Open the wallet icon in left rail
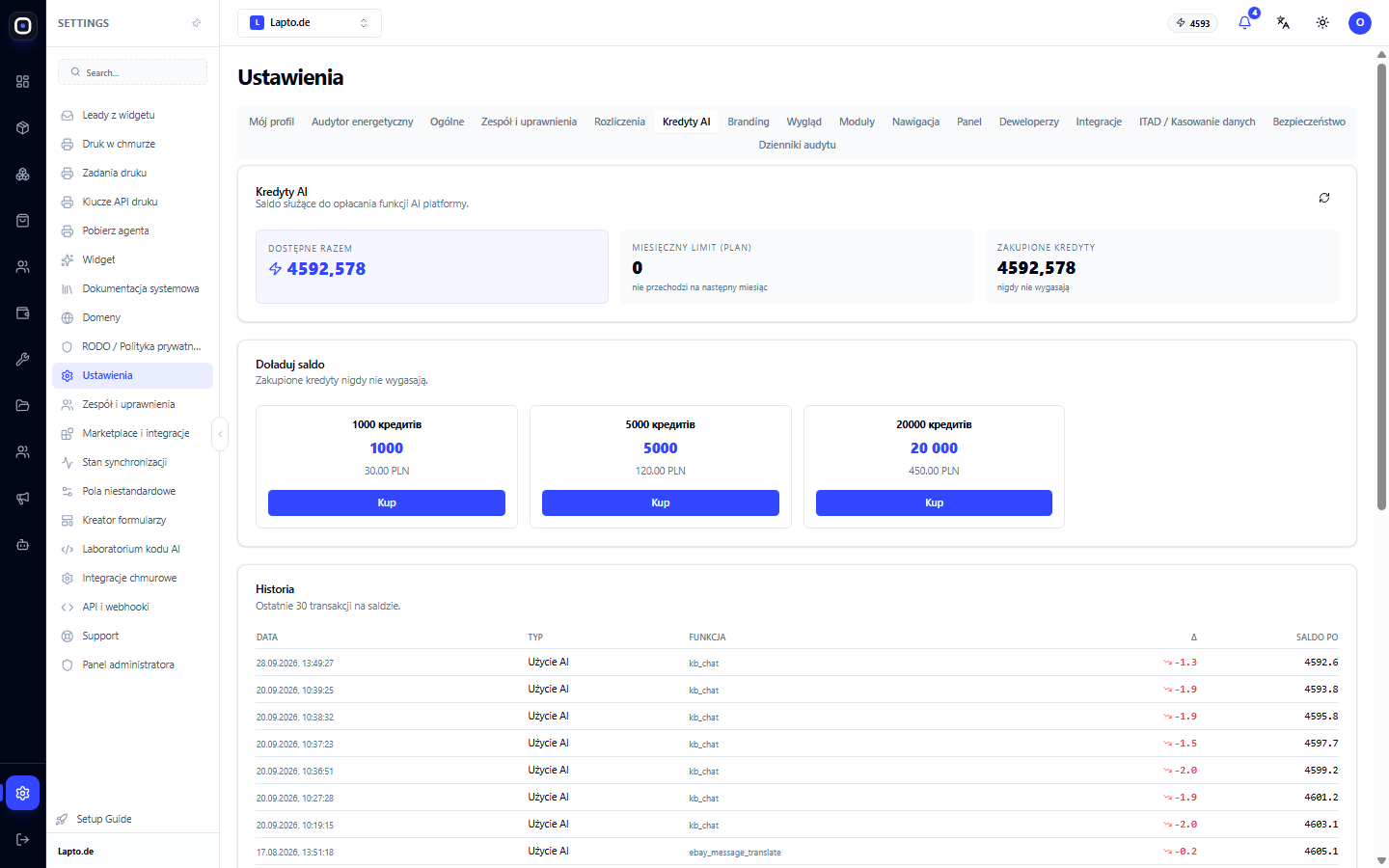Screen dimensions: 1389x868 [23, 313]
